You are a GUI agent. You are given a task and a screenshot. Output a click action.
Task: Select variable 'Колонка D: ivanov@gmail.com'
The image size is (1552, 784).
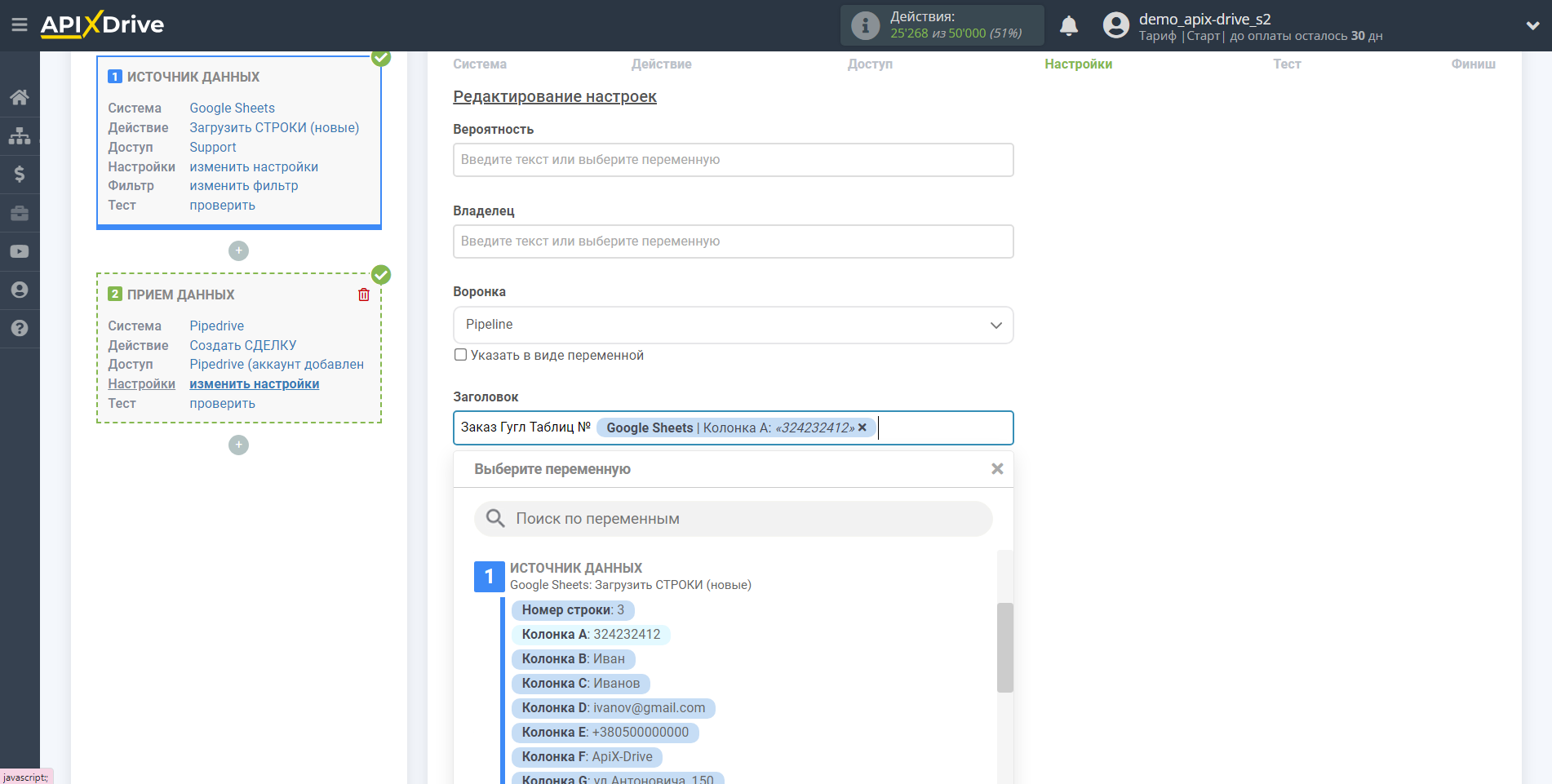click(613, 707)
